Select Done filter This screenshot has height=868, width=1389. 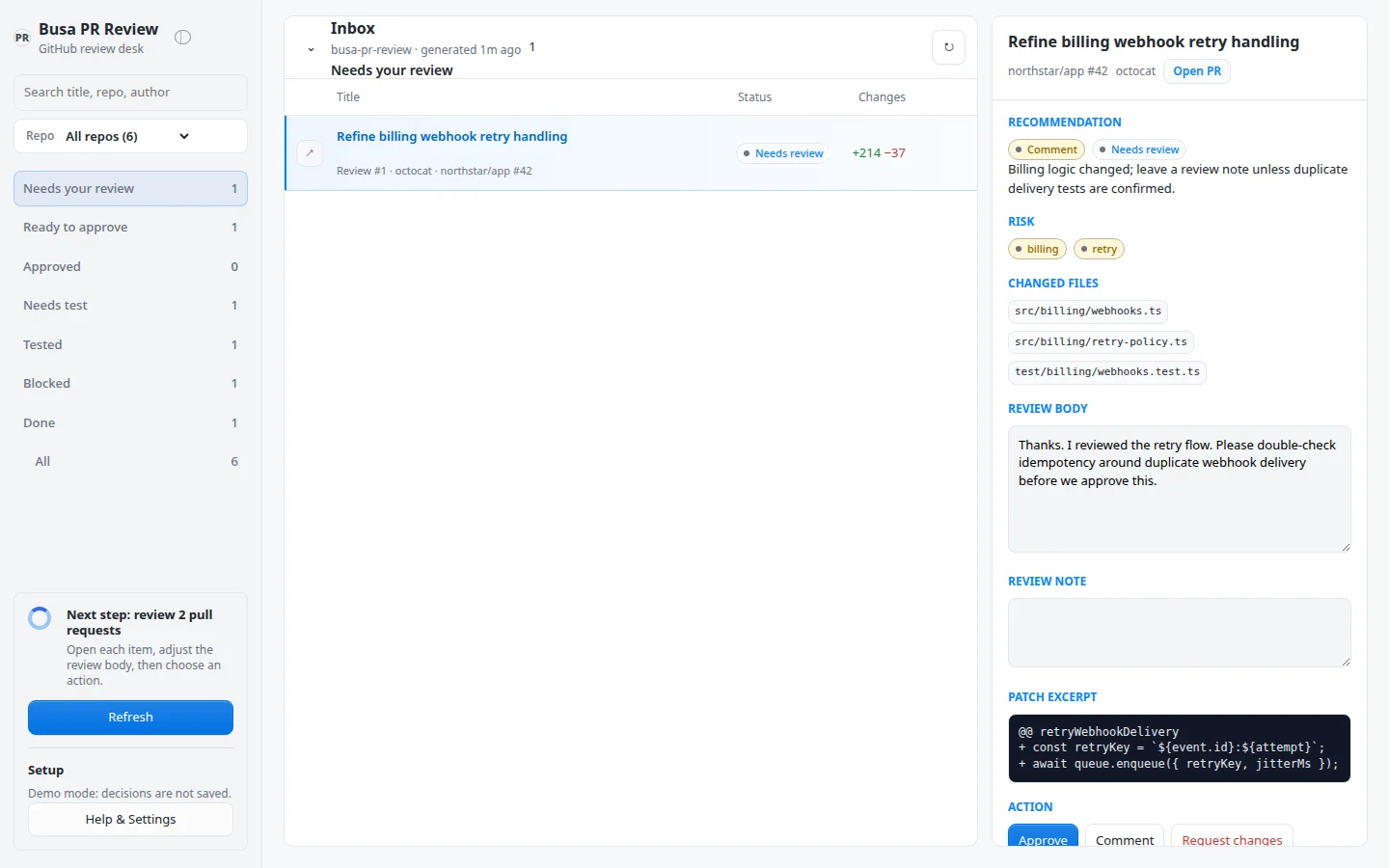130,423
